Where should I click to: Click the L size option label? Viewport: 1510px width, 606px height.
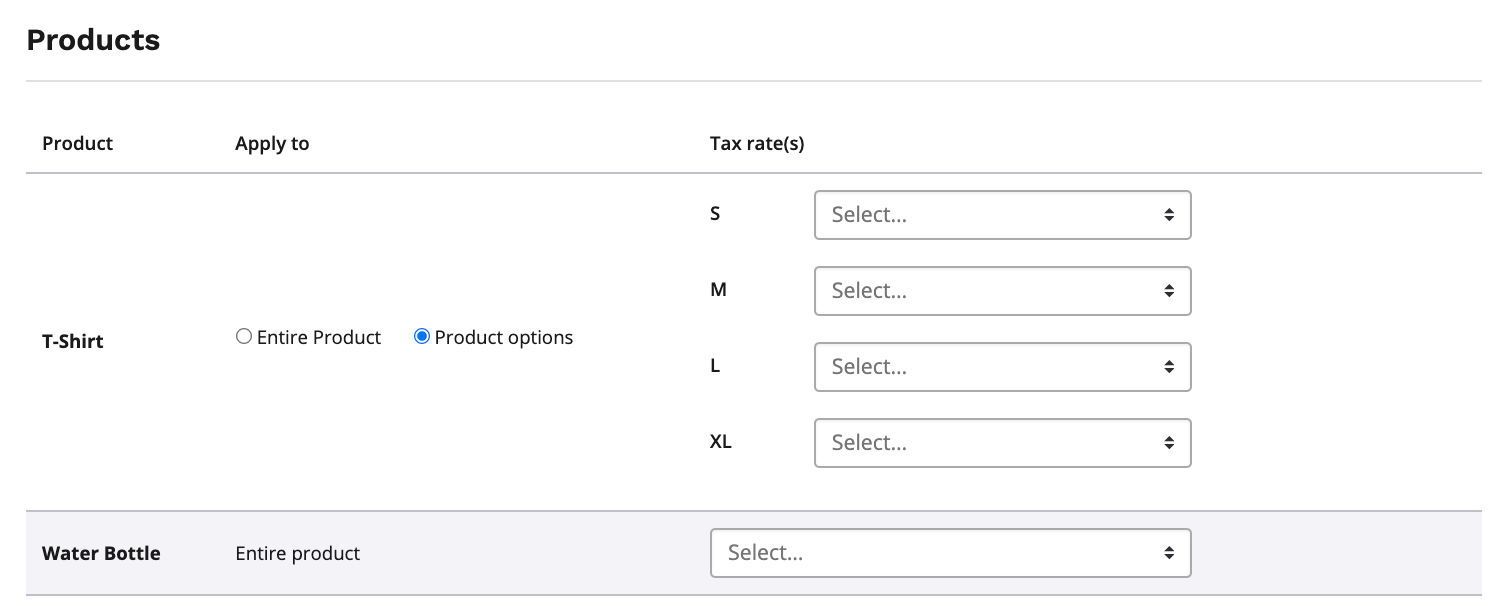click(715, 365)
